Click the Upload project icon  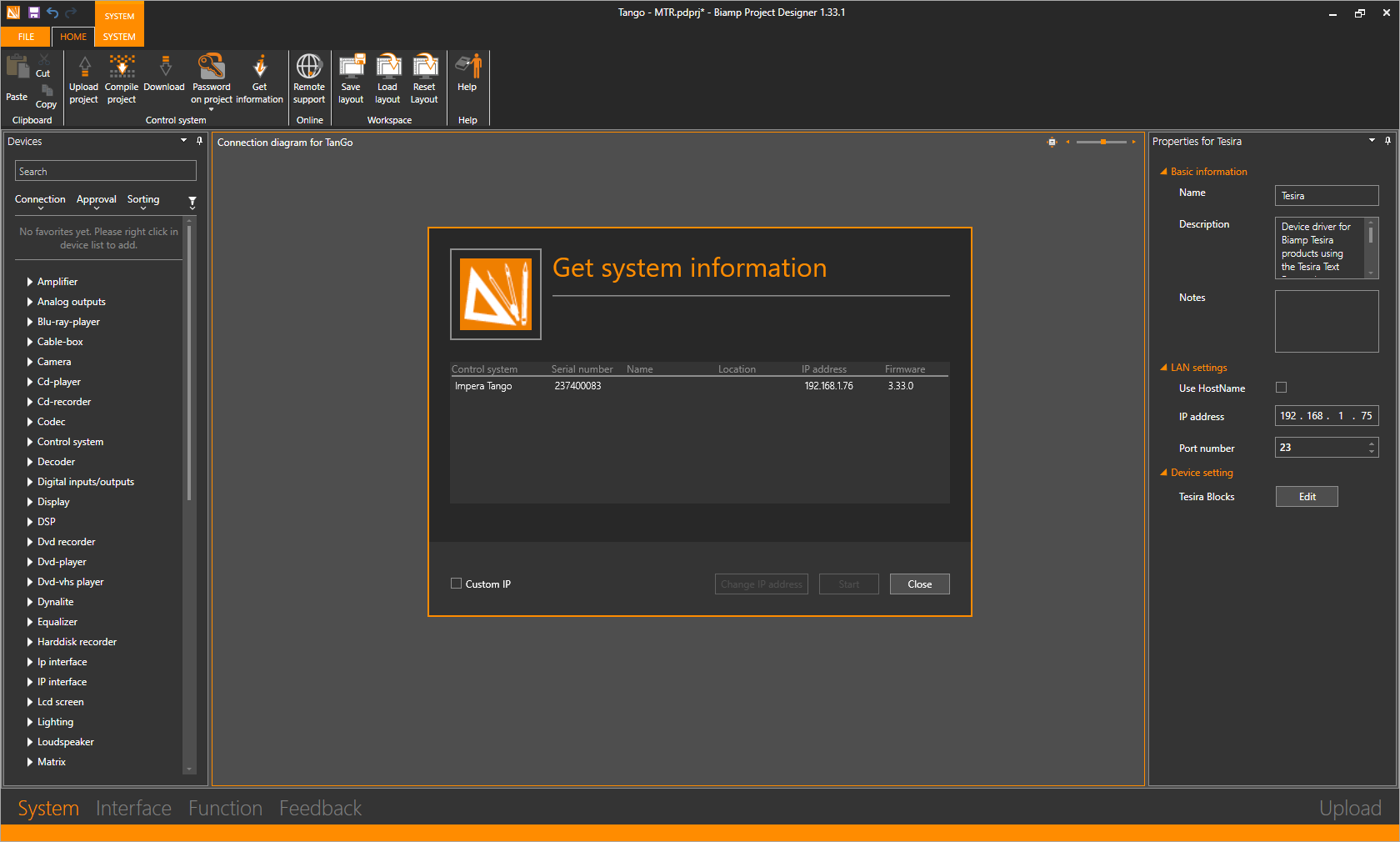(84, 68)
